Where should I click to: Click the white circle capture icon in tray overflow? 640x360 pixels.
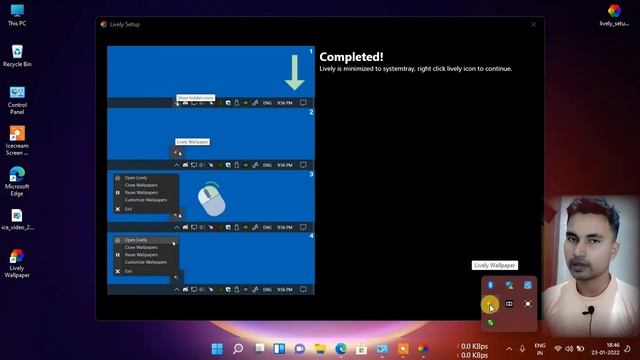click(528, 304)
